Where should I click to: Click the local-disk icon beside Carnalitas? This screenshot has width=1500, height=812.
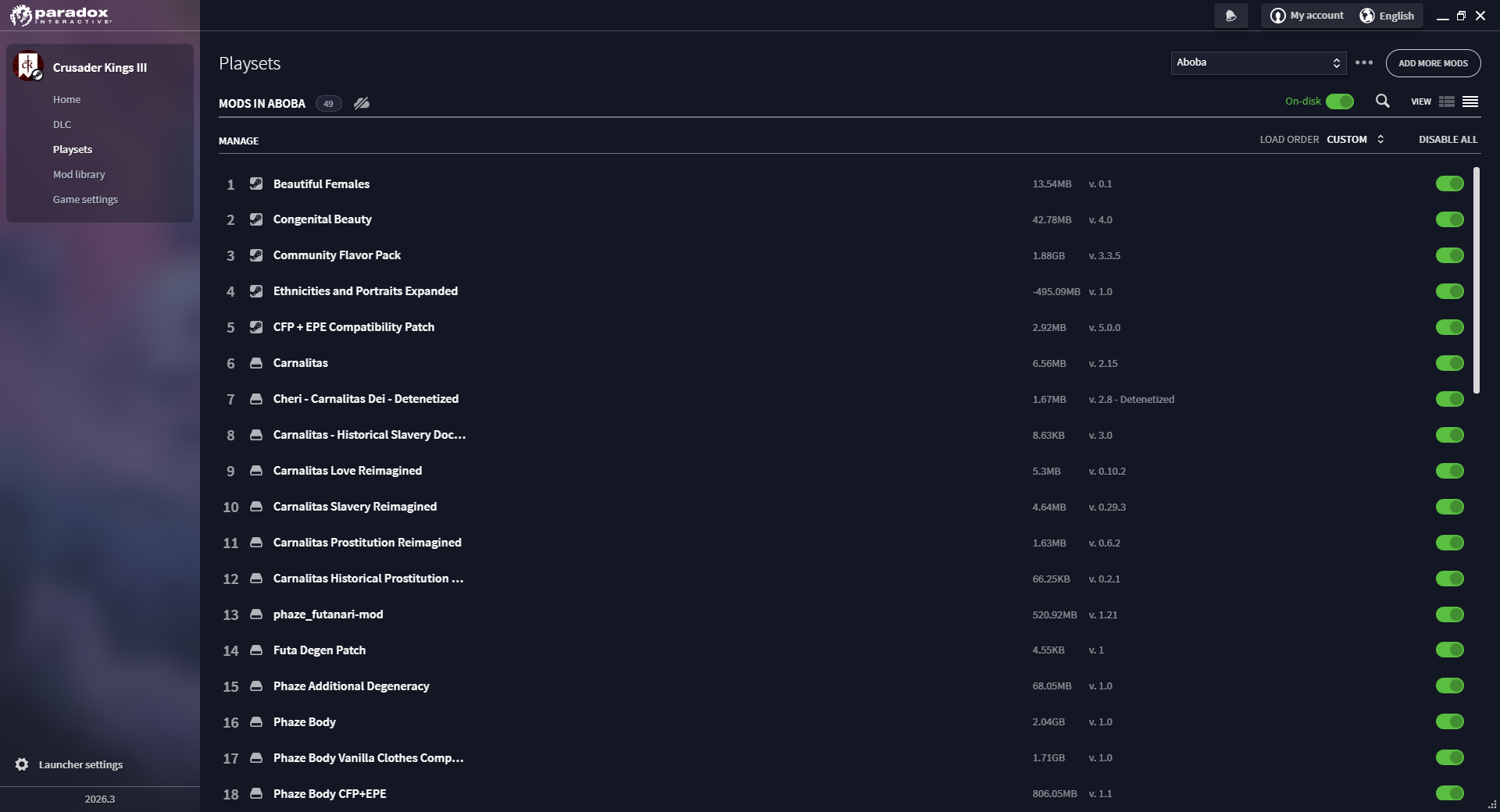[x=256, y=363]
